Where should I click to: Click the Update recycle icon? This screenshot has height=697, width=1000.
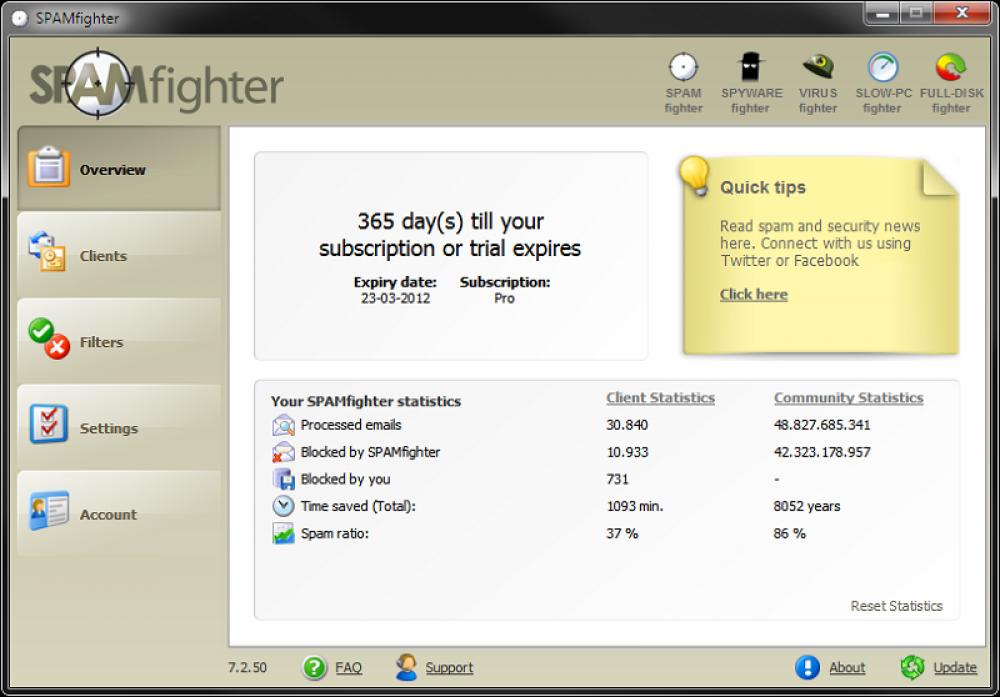[x=912, y=667]
